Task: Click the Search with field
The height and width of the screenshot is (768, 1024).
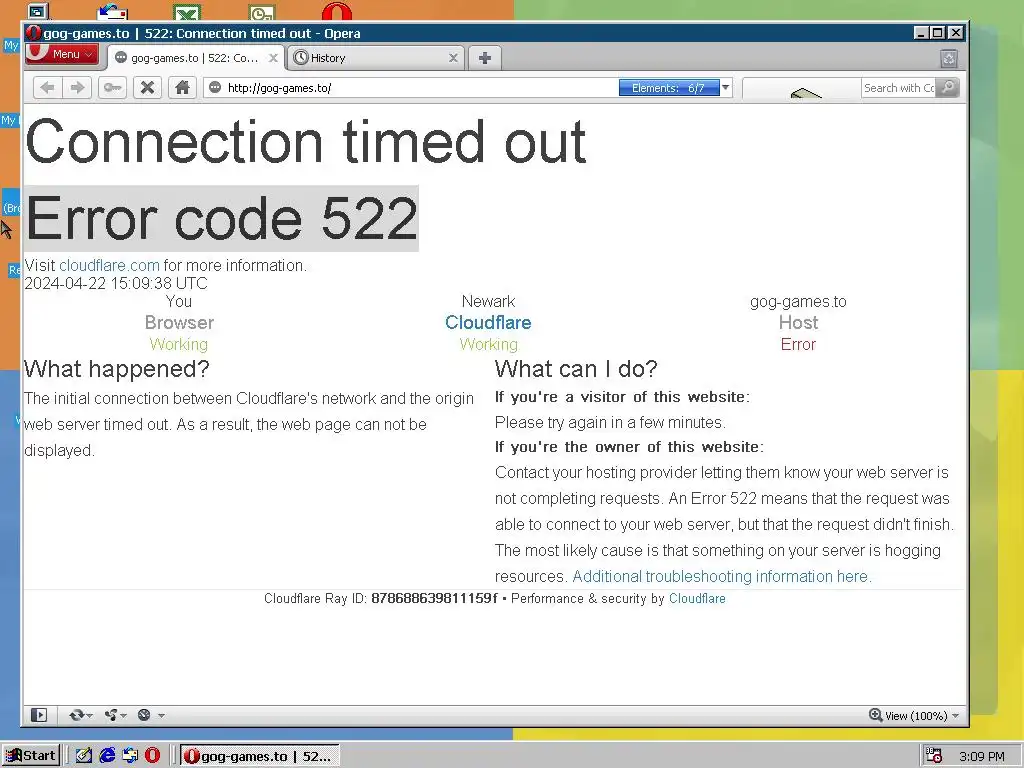Action: click(899, 88)
